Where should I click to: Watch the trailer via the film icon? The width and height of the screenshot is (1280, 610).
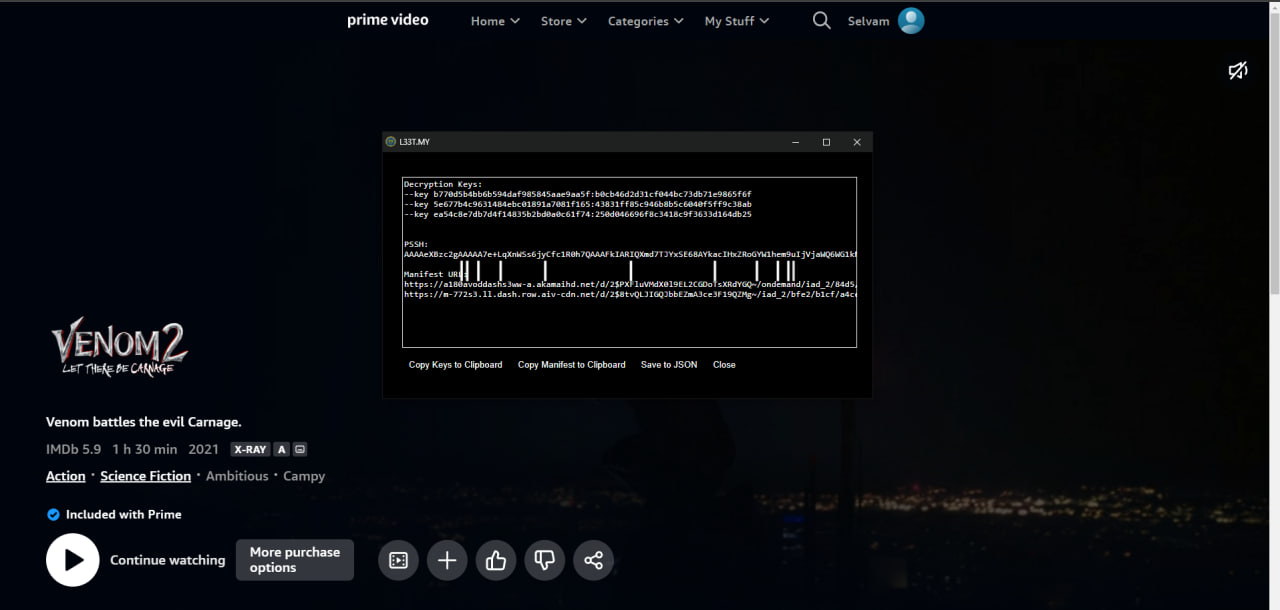click(398, 560)
